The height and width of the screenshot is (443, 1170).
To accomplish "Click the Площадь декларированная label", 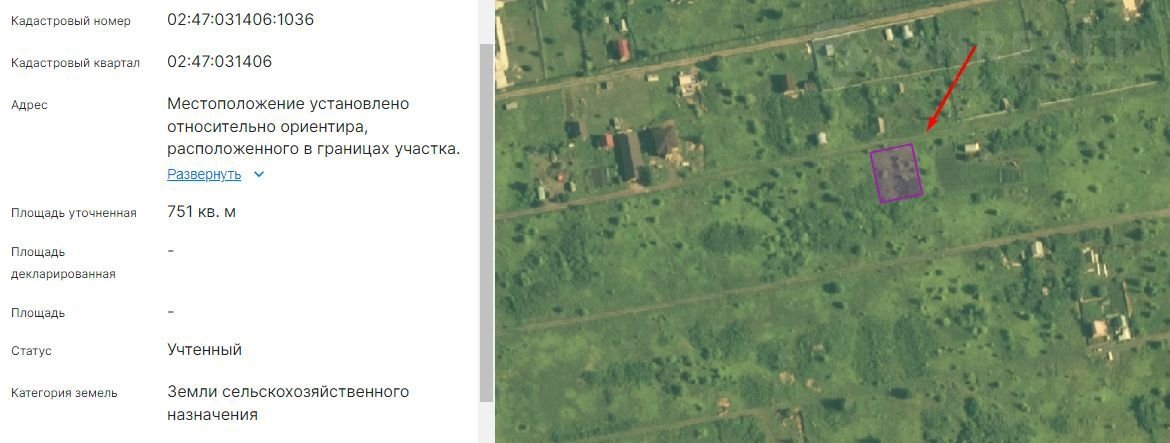I will [63, 263].
